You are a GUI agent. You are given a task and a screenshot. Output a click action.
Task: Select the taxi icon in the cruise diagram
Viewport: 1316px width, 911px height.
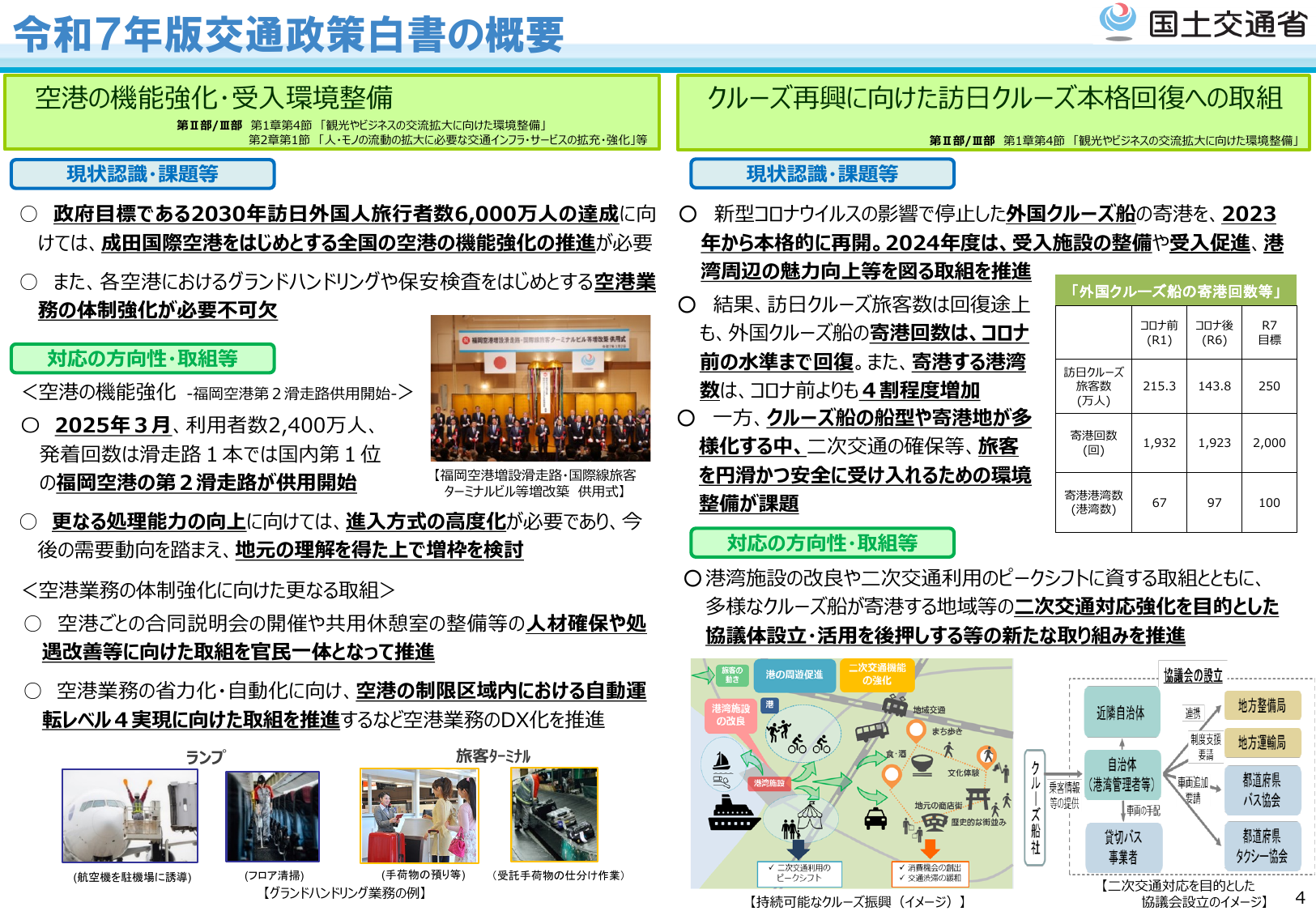pyautogui.click(x=876, y=819)
